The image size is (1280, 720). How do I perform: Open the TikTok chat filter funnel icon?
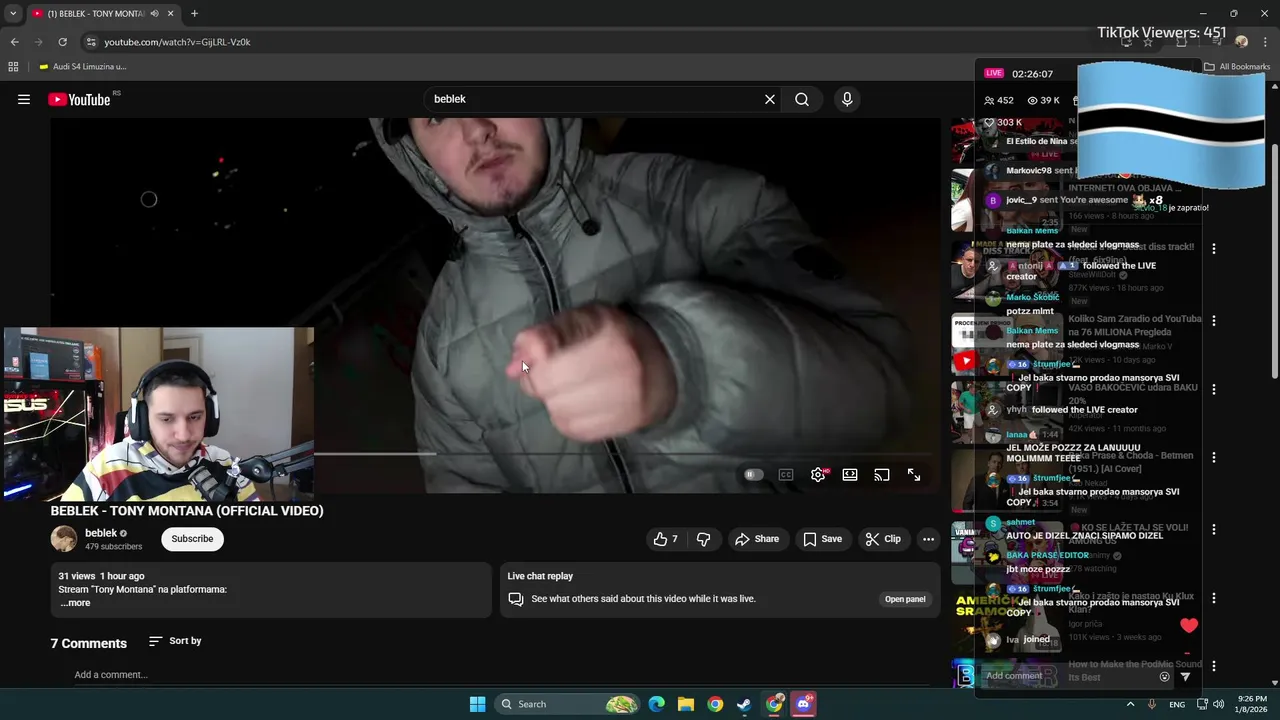[x=1186, y=677]
